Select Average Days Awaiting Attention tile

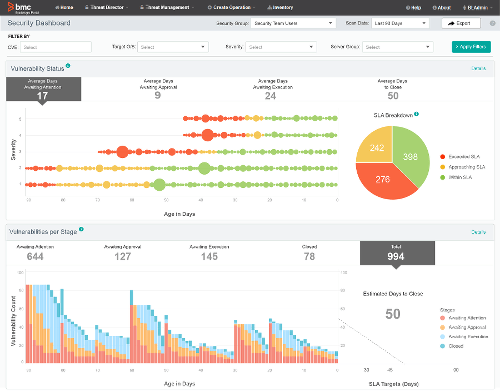(43, 89)
